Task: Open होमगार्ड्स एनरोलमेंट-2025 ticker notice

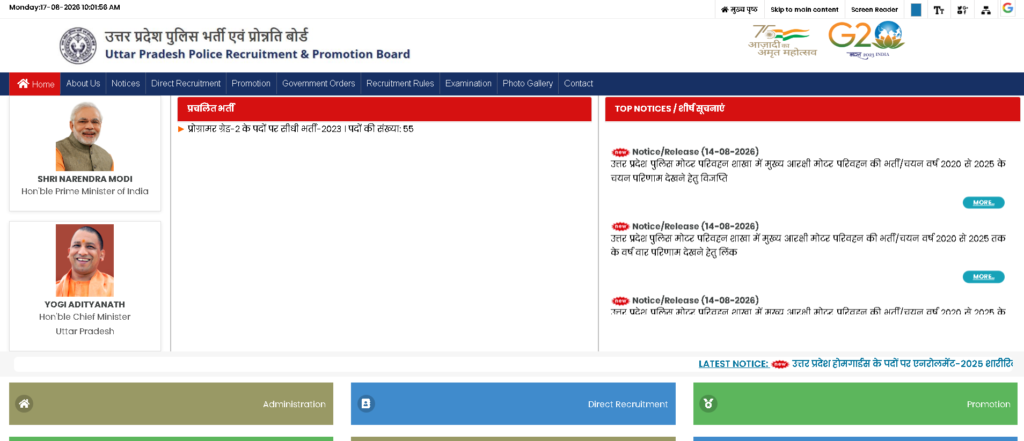Action: pyautogui.click(x=903, y=363)
